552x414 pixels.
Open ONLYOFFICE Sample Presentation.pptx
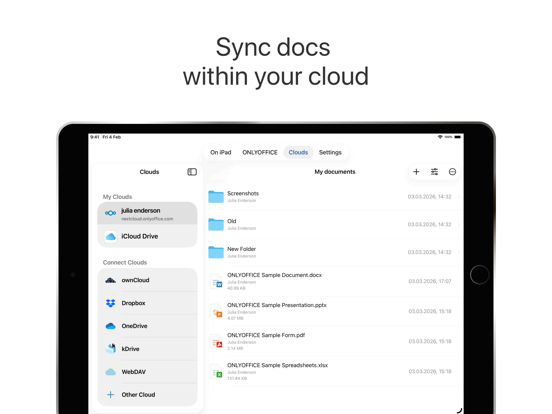point(277,305)
